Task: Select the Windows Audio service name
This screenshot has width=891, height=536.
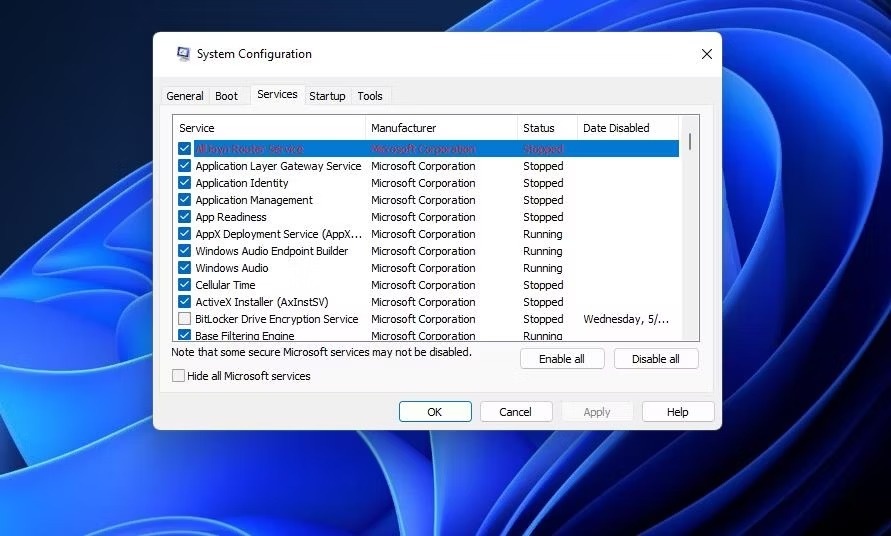Action: (232, 268)
